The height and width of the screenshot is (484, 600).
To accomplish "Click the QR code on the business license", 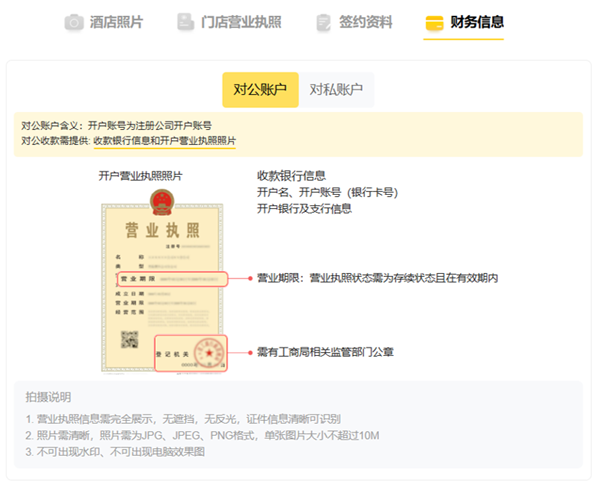I will (x=127, y=339).
